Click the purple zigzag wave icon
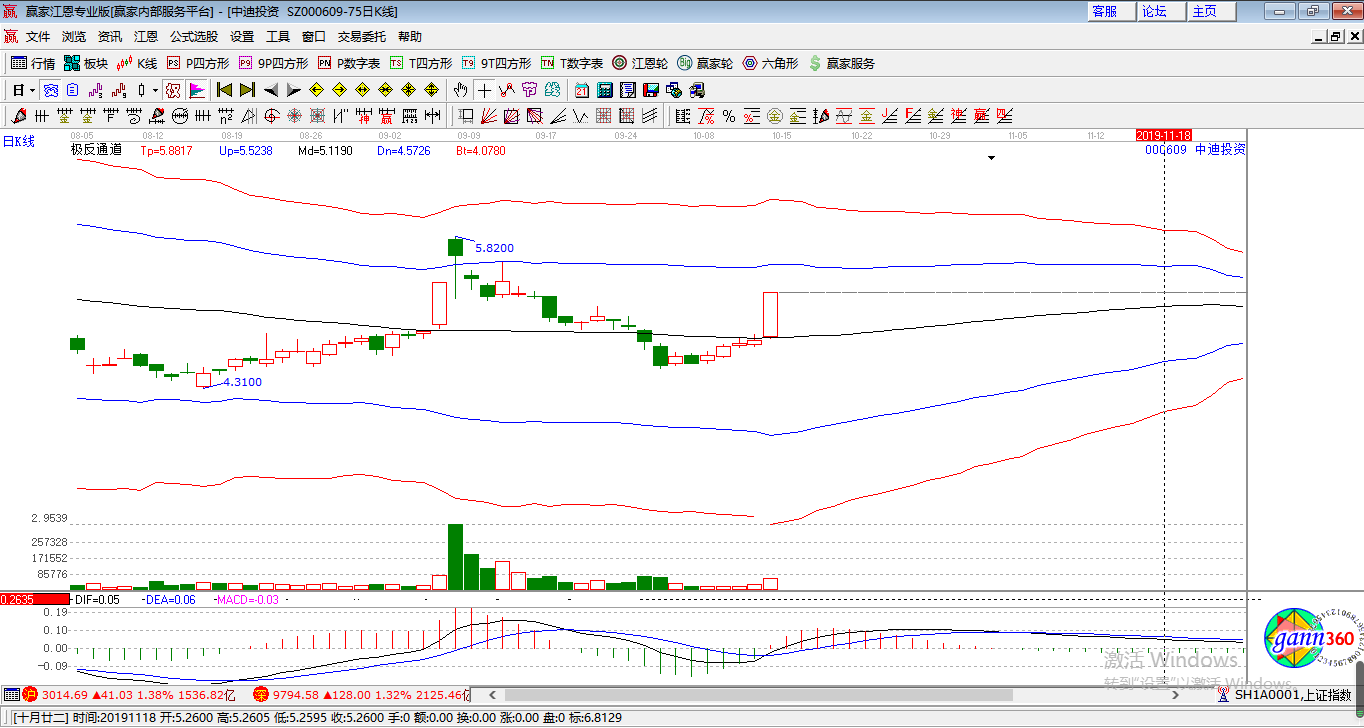Viewport: 1364px width, 728px height. (95, 90)
